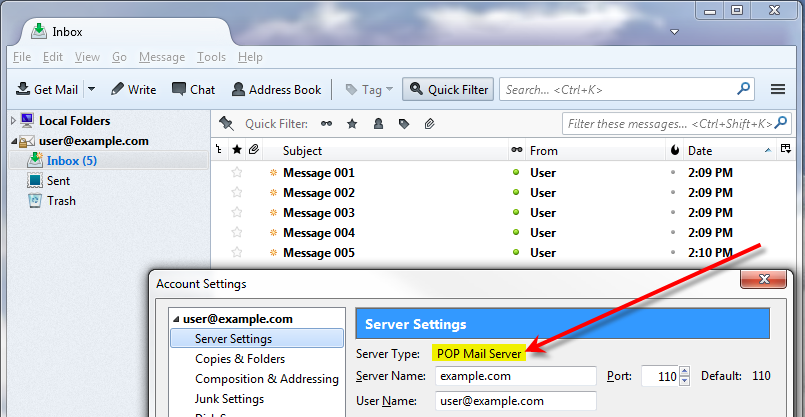
Task: Select Composition & Addressing settings
Action: (266, 379)
